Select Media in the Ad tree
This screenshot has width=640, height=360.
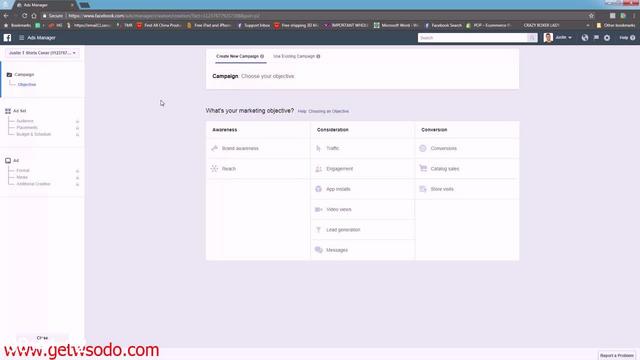22,177
